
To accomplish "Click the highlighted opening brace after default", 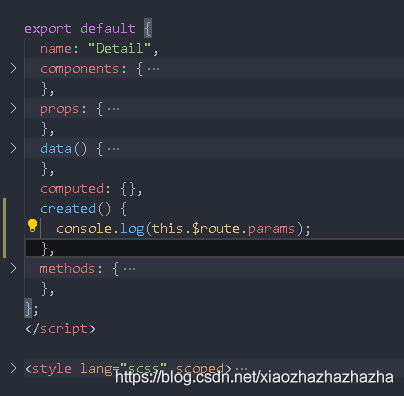I will pos(148,28).
